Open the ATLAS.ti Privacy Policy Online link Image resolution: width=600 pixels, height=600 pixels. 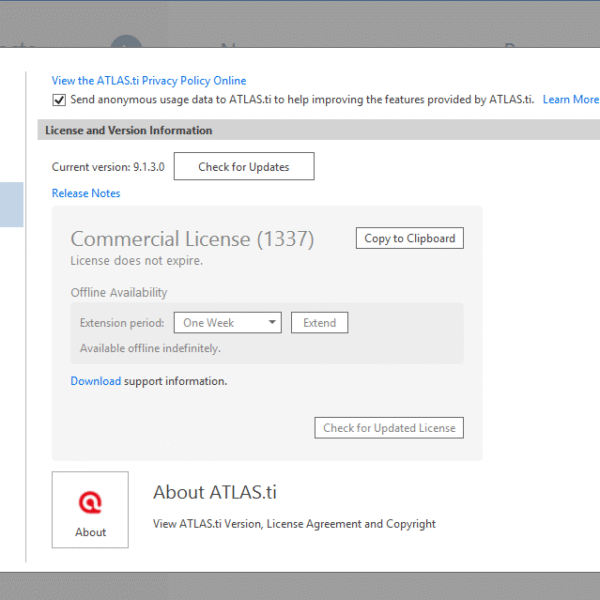(149, 81)
